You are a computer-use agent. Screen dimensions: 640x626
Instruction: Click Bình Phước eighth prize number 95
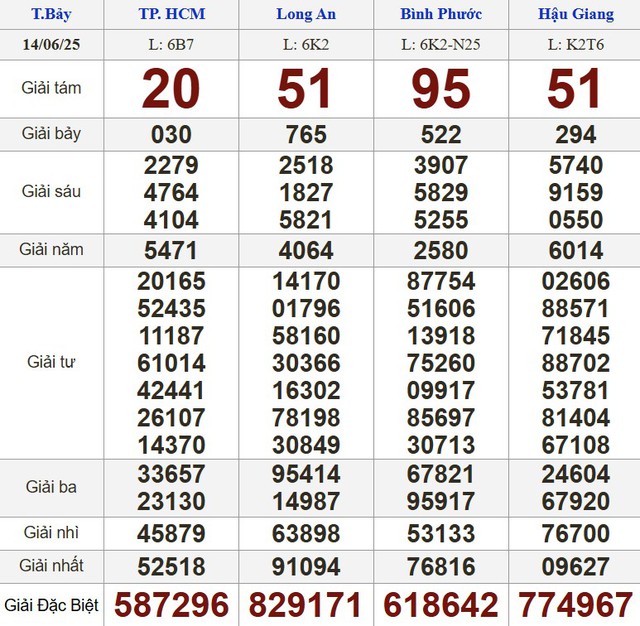click(x=441, y=89)
